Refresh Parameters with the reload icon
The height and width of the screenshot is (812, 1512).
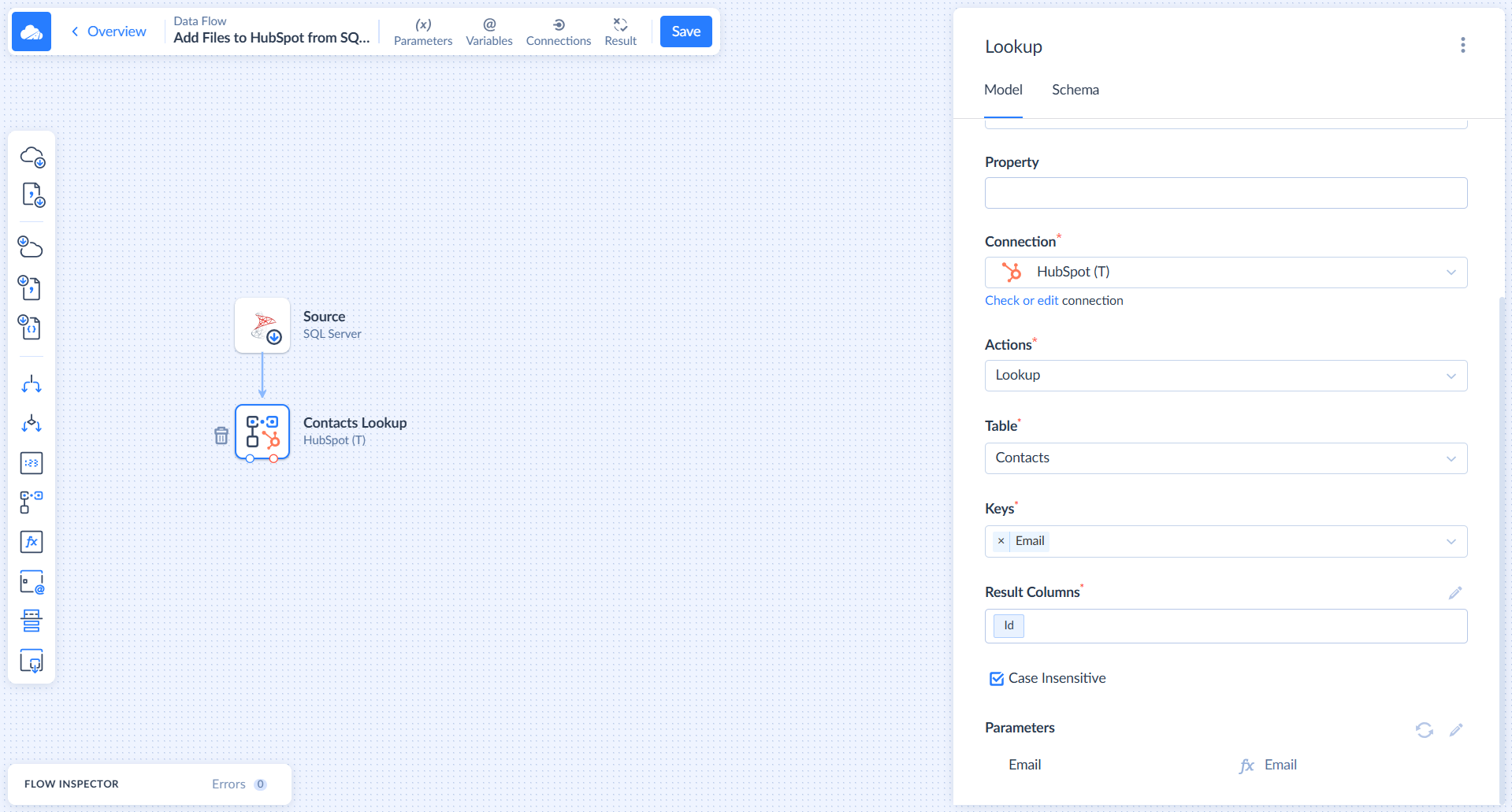[x=1424, y=730]
